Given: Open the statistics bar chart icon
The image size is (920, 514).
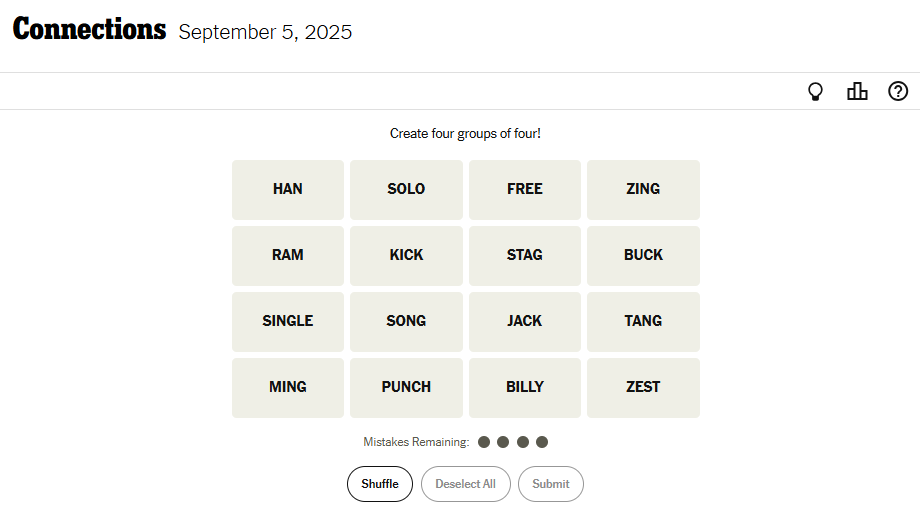Looking at the screenshot, I should tap(857, 92).
